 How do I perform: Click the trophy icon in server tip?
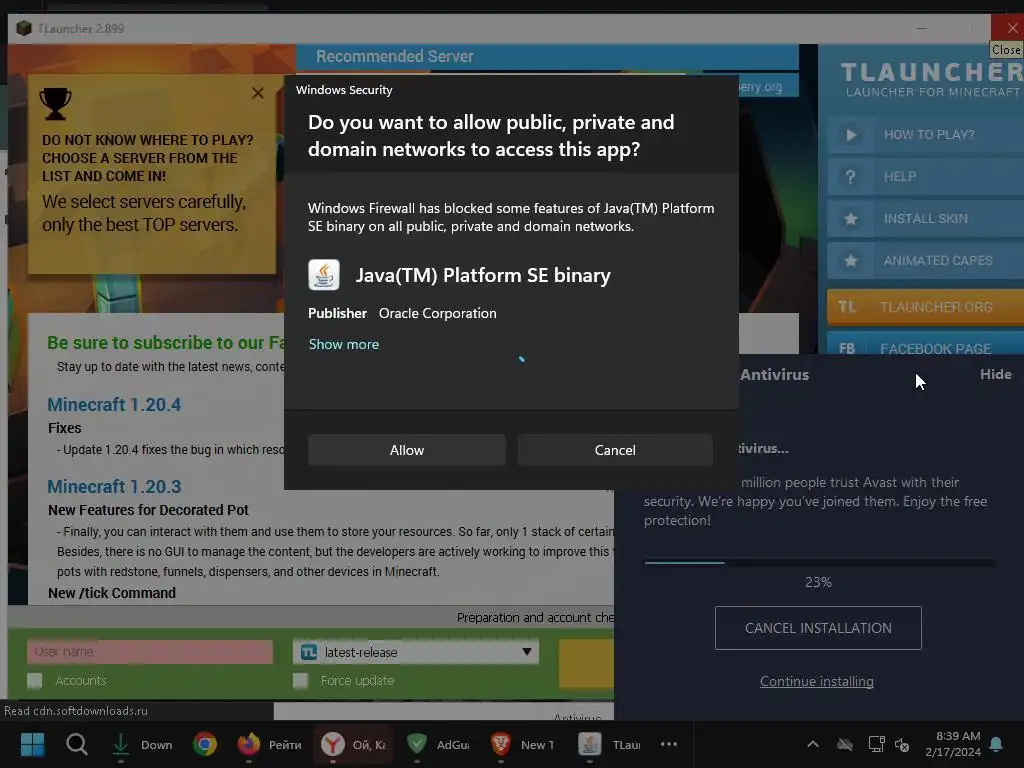click(56, 104)
